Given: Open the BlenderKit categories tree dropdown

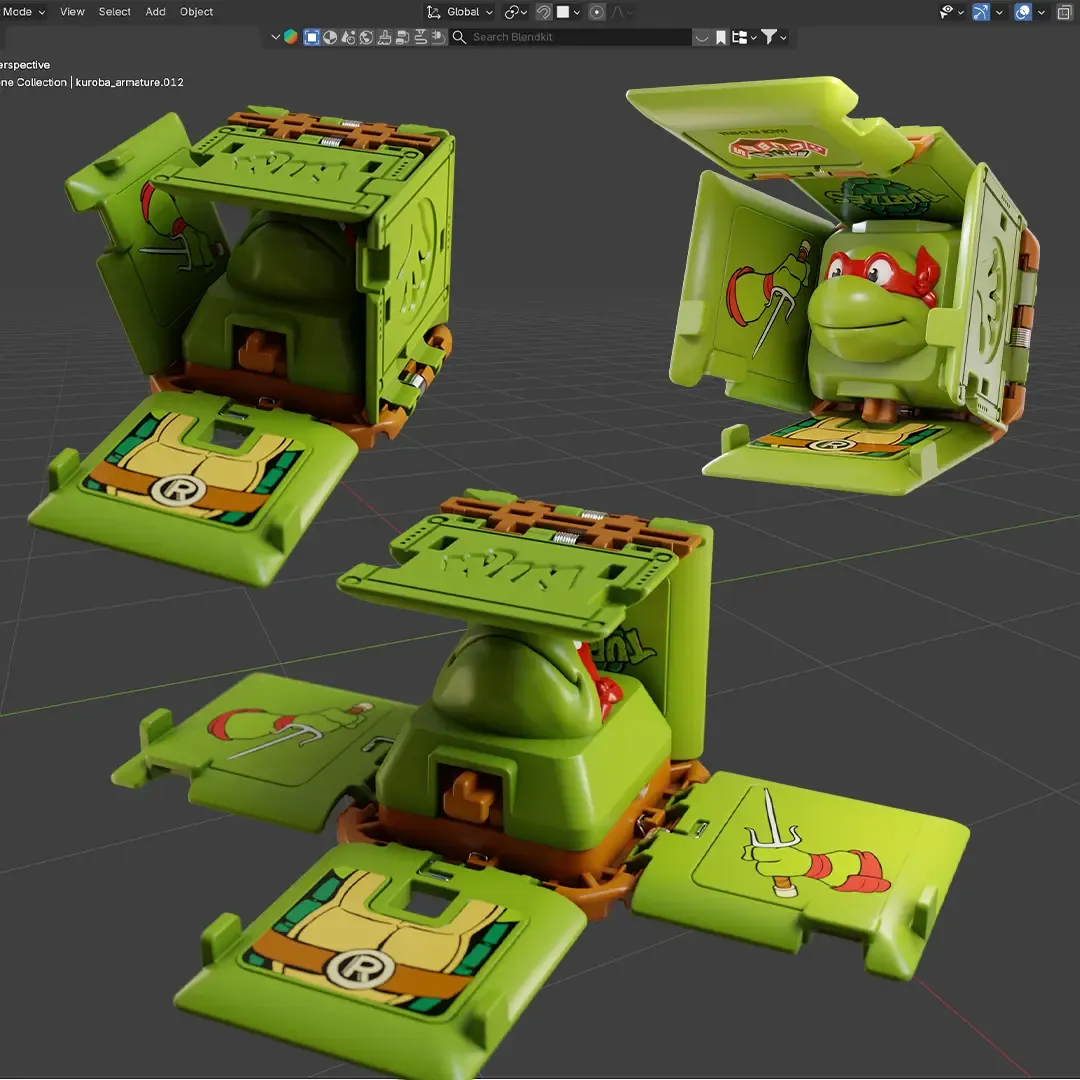Looking at the screenshot, I should point(744,37).
